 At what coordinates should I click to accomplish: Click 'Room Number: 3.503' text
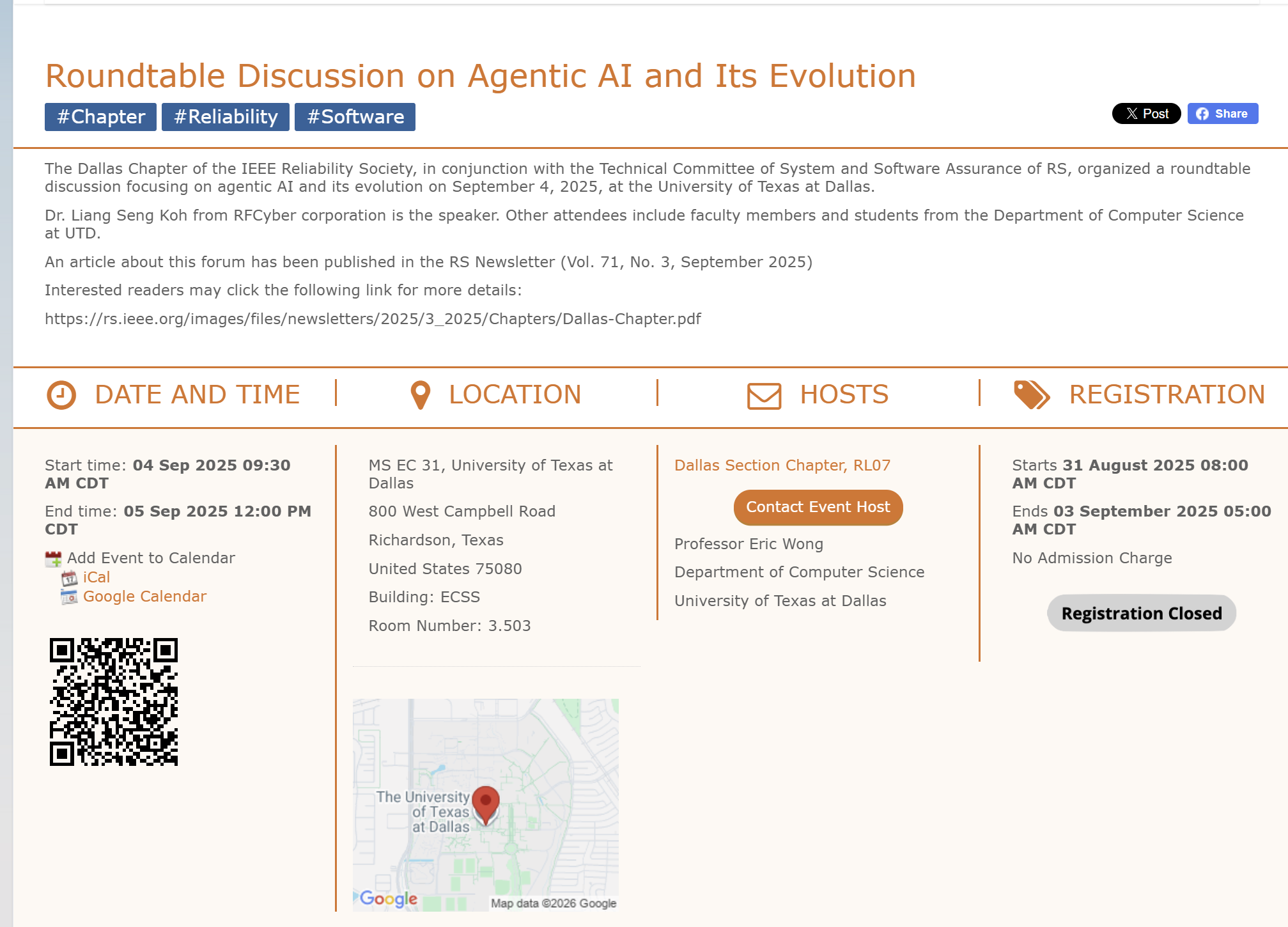pos(450,626)
